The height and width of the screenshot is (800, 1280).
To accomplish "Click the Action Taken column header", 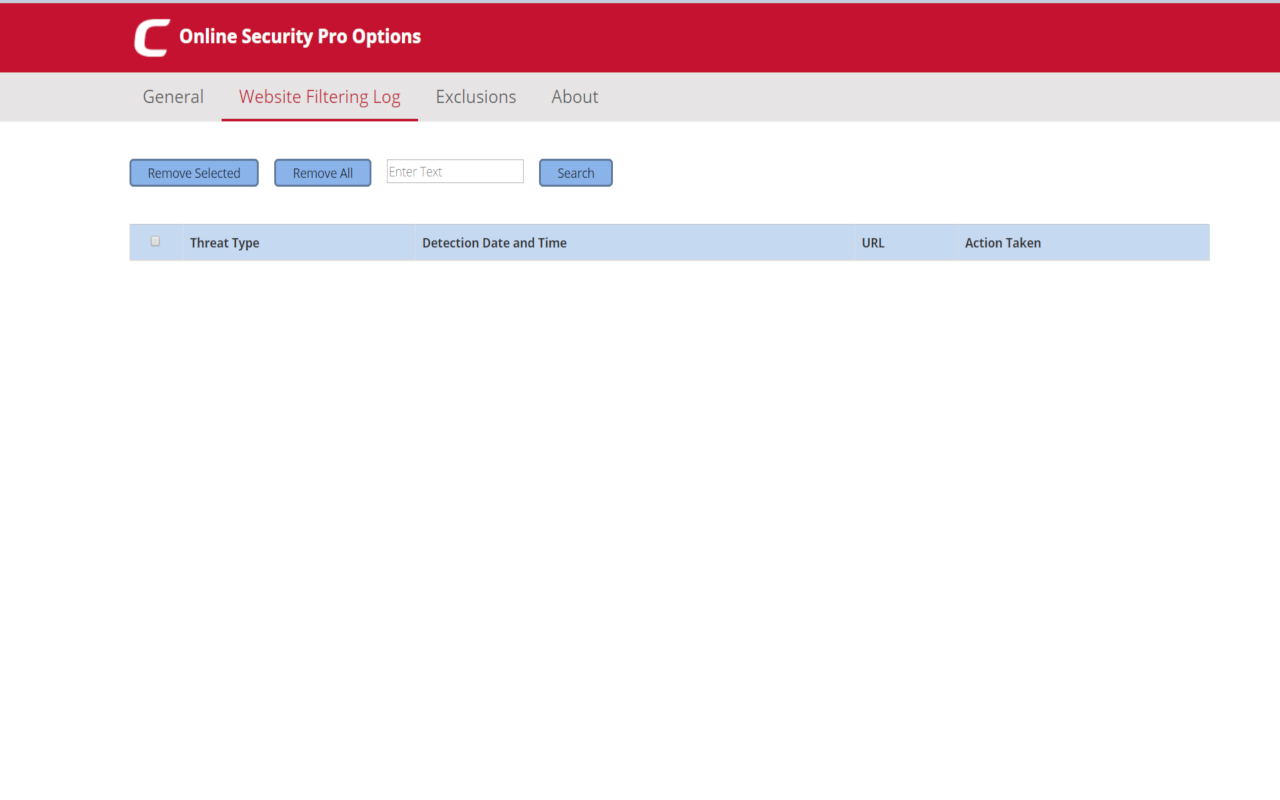I will coord(1002,242).
